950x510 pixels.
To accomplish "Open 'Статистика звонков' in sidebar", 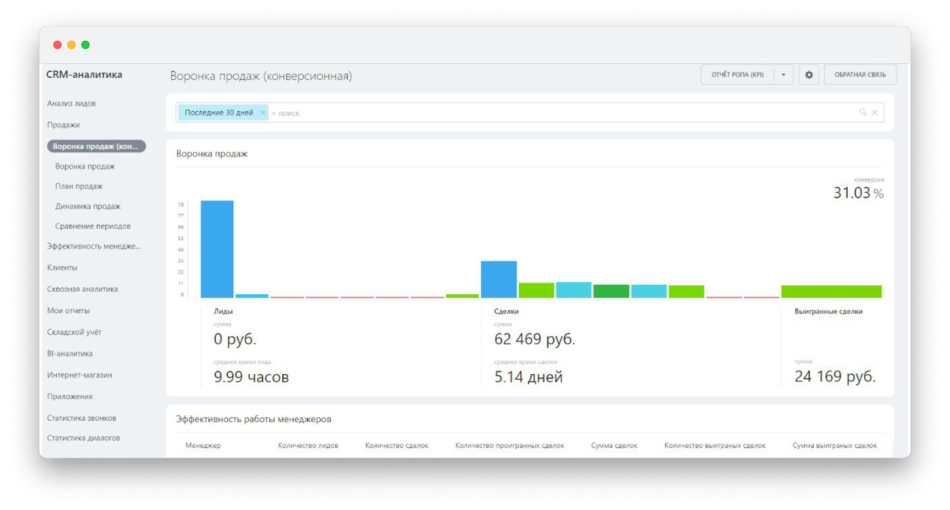I will pos(81,418).
